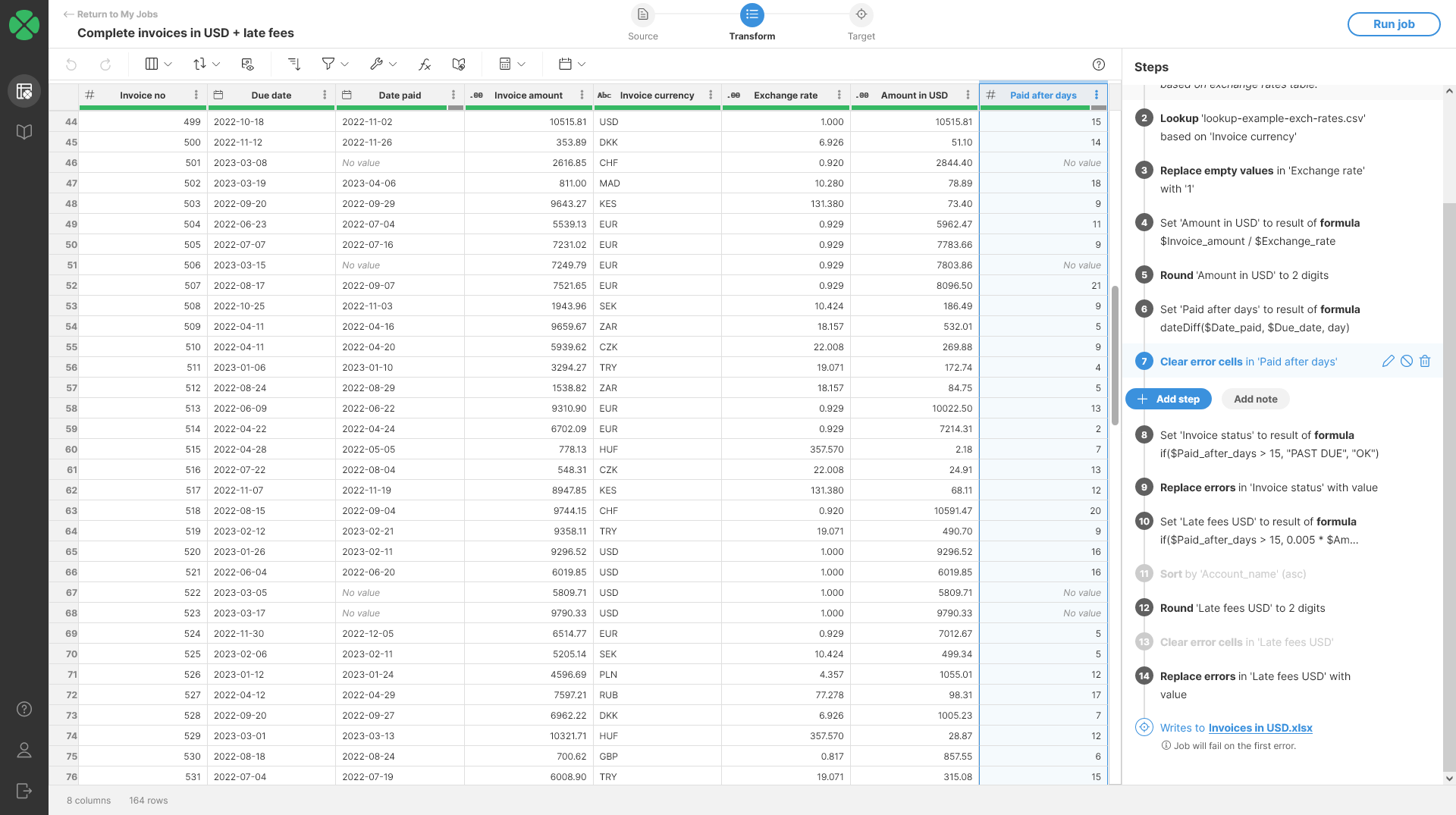The height and width of the screenshot is (815, 1456).
Task: Open the Invoices in USD.xlsx link
Action: click(x=1260, y=728)
